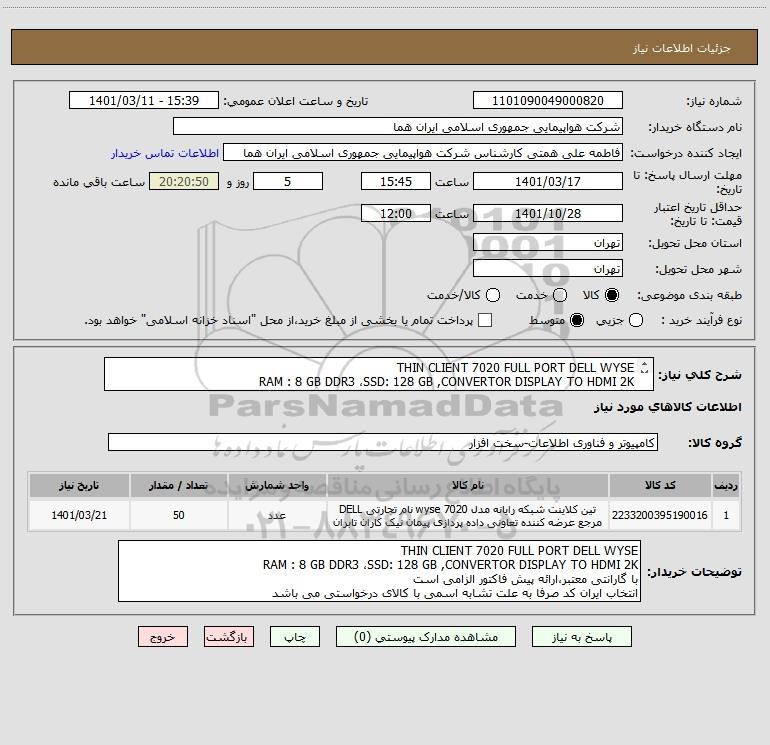Click the خروج exit button

coord(163,637)
